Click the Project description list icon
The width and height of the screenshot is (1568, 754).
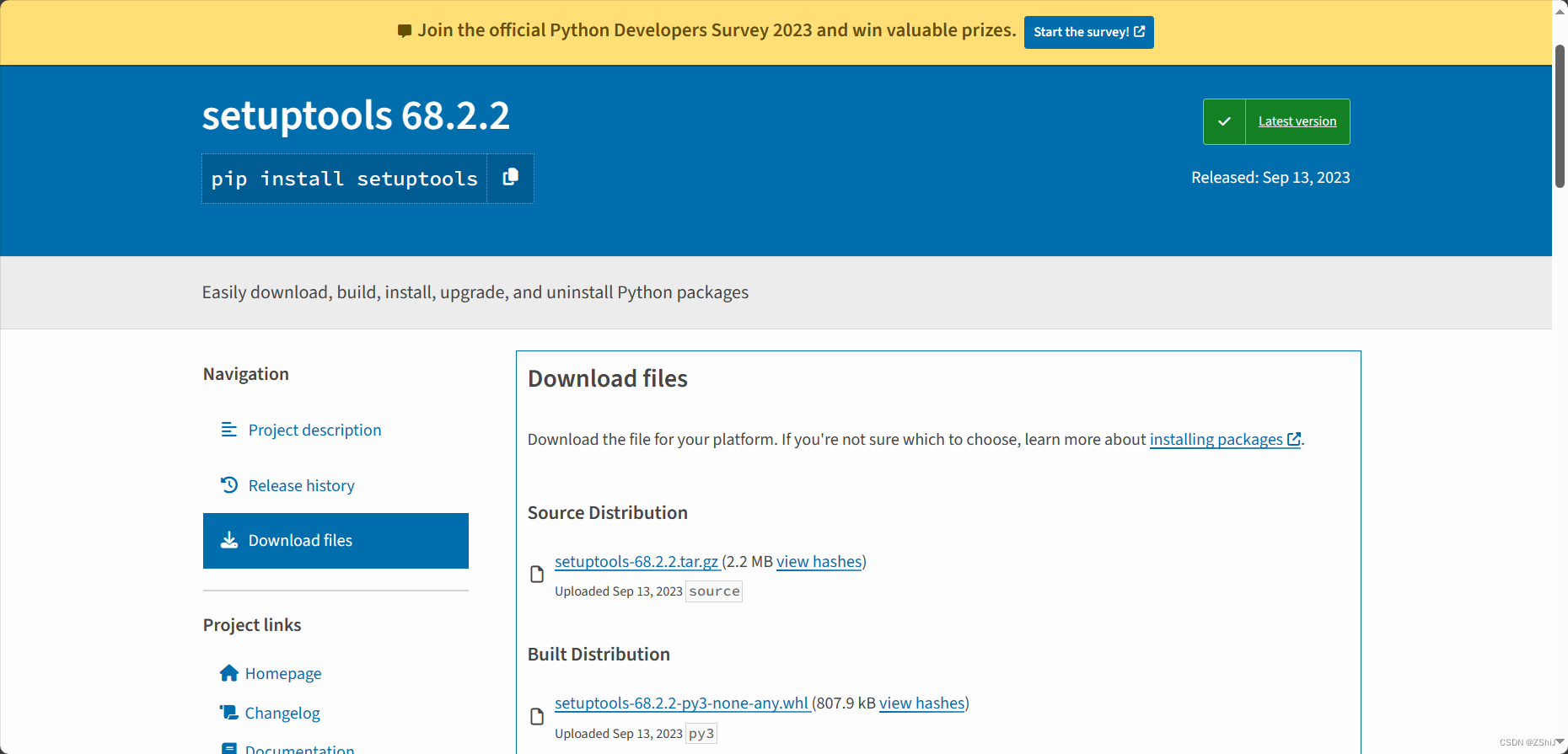pos(228,430)
